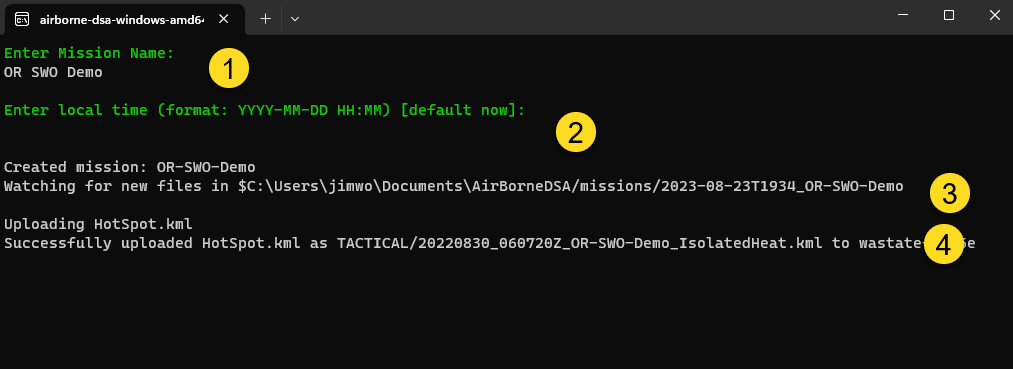
Task: Click the 'Uploading HotSpot.kml' line
Action: (x=98, y=224)
